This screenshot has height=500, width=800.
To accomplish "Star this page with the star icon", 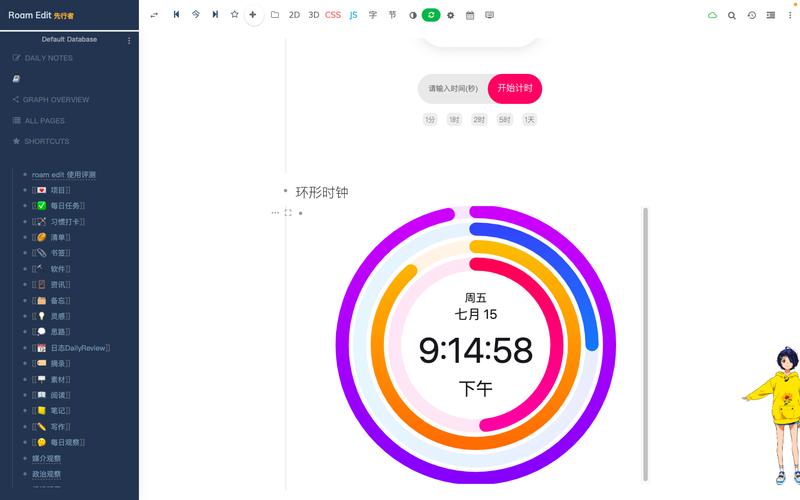I will (x=235, y=15).
